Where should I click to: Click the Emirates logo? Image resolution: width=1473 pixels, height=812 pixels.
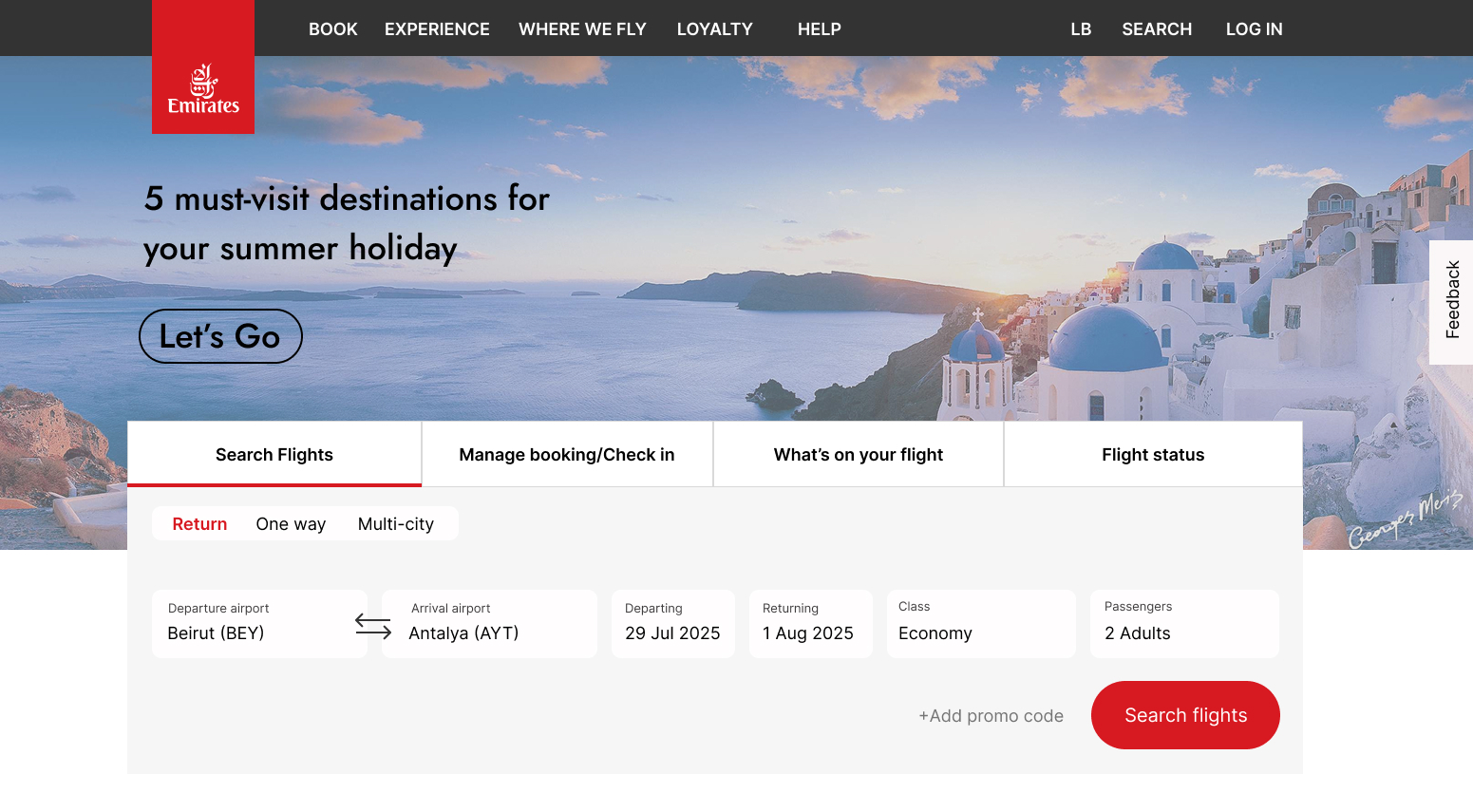pyautogui.click(x=203, y=87)
